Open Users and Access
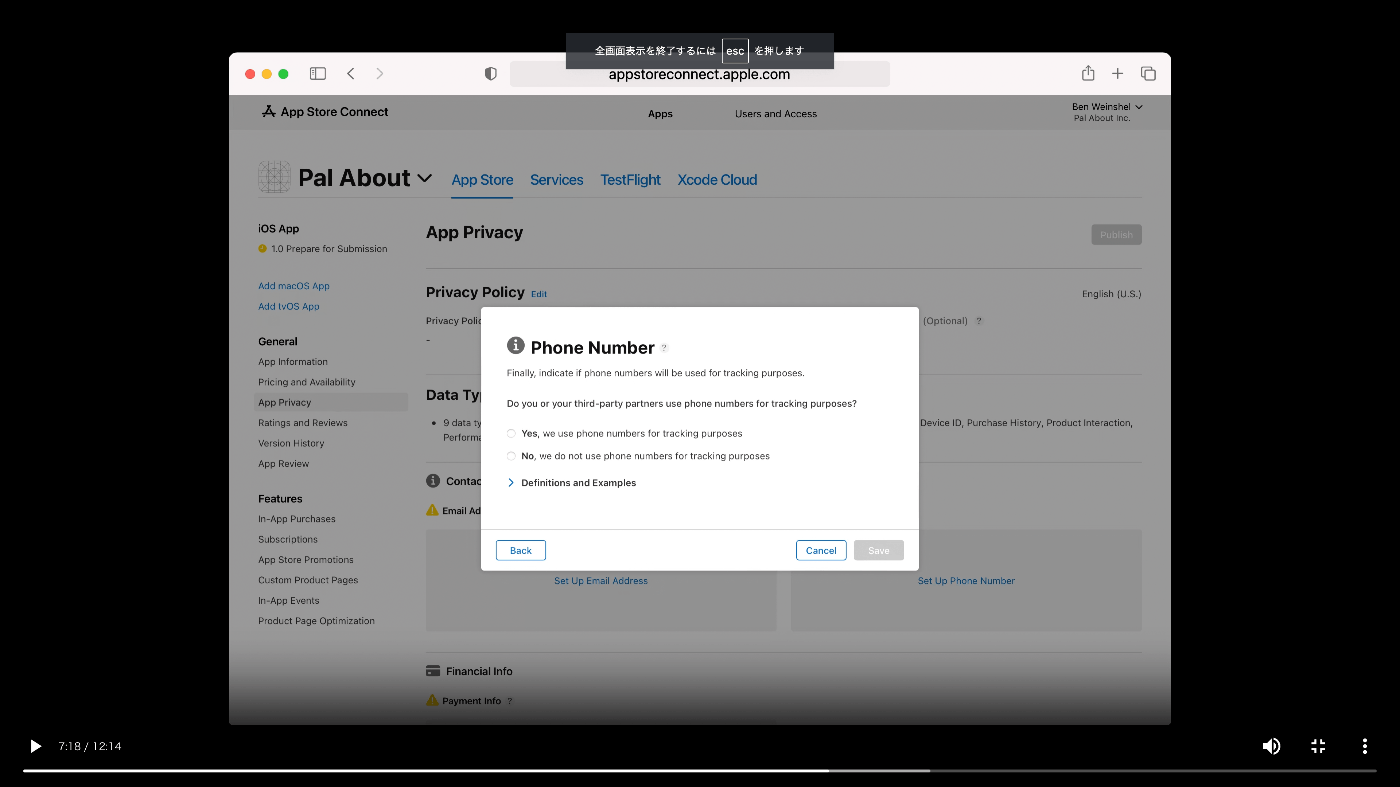The height and width of the screenshot is (787, 1400). [776, 114]
